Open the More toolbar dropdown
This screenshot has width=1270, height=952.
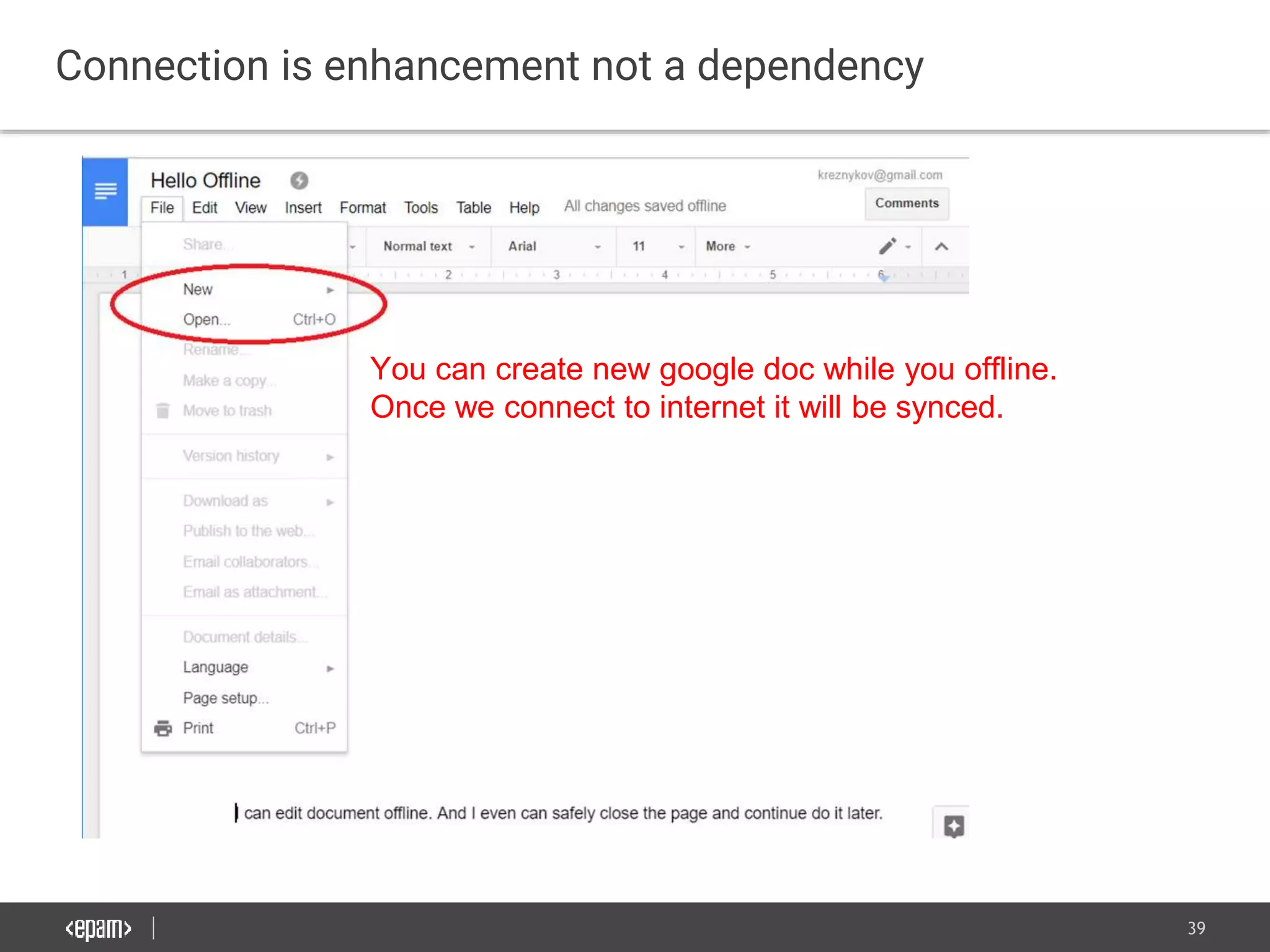pyautogui.click(x=728, y=246)
